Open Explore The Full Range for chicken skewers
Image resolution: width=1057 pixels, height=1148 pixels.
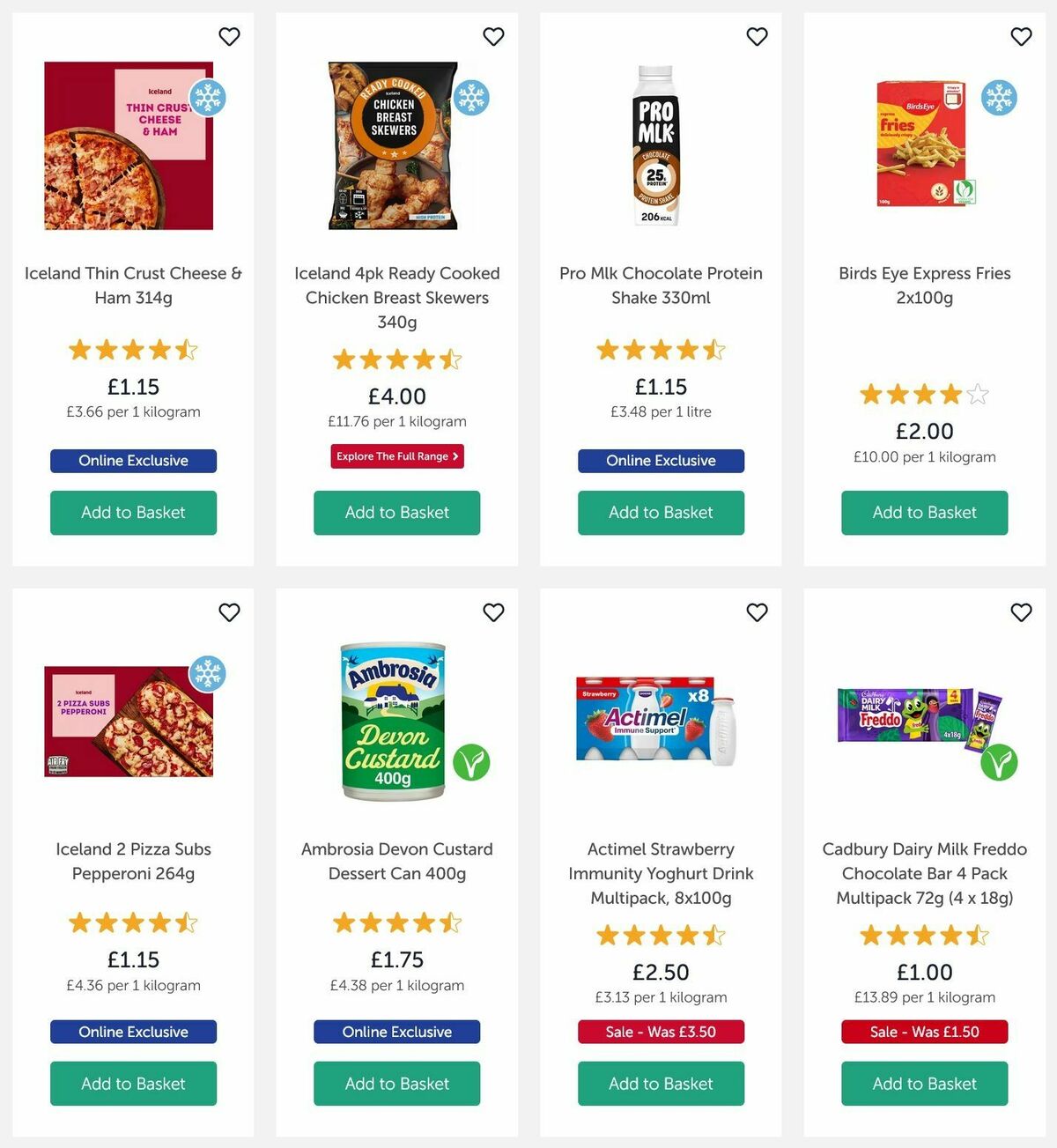pos(396,456)
